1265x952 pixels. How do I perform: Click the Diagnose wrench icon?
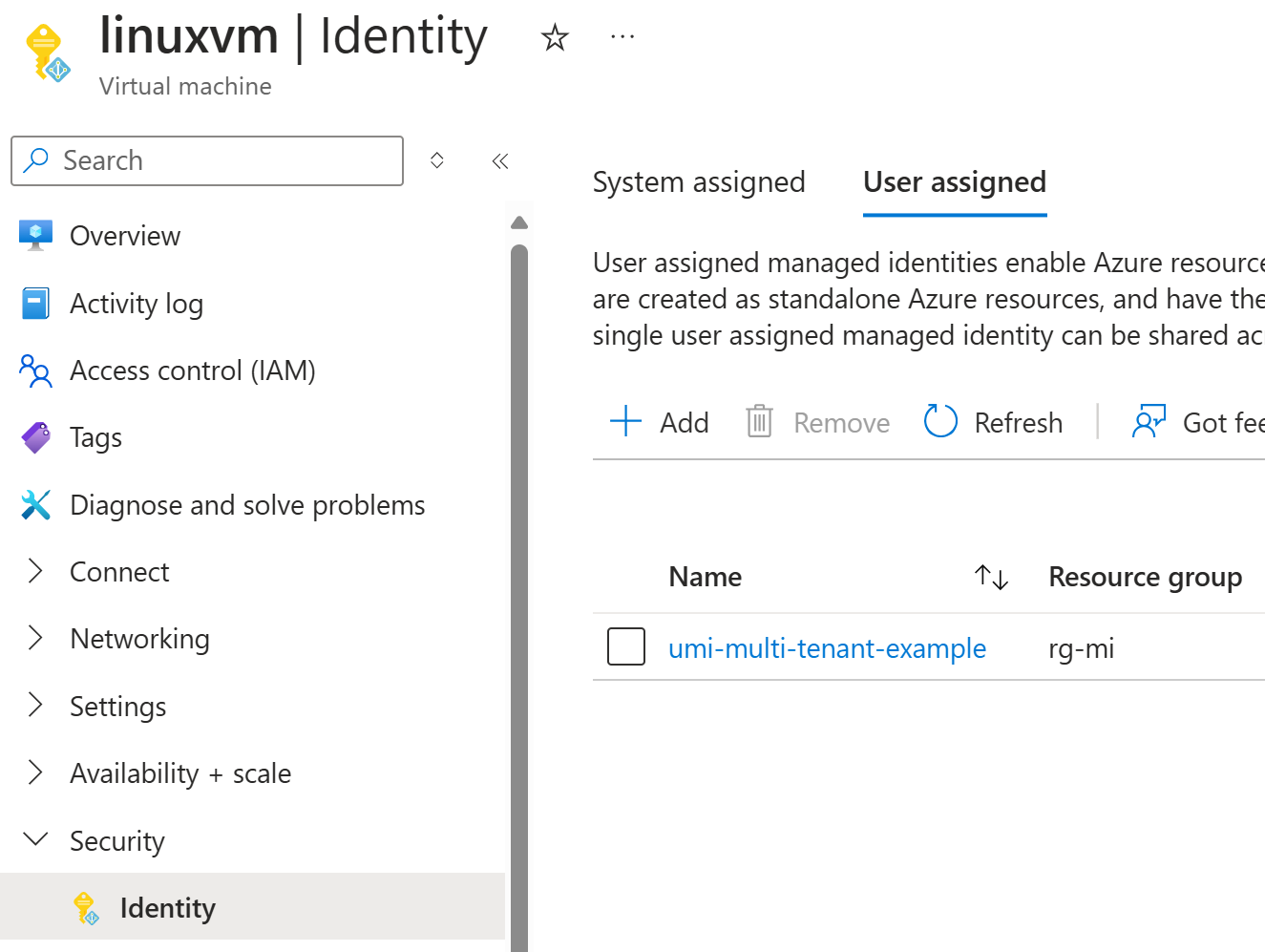(36, 504)
